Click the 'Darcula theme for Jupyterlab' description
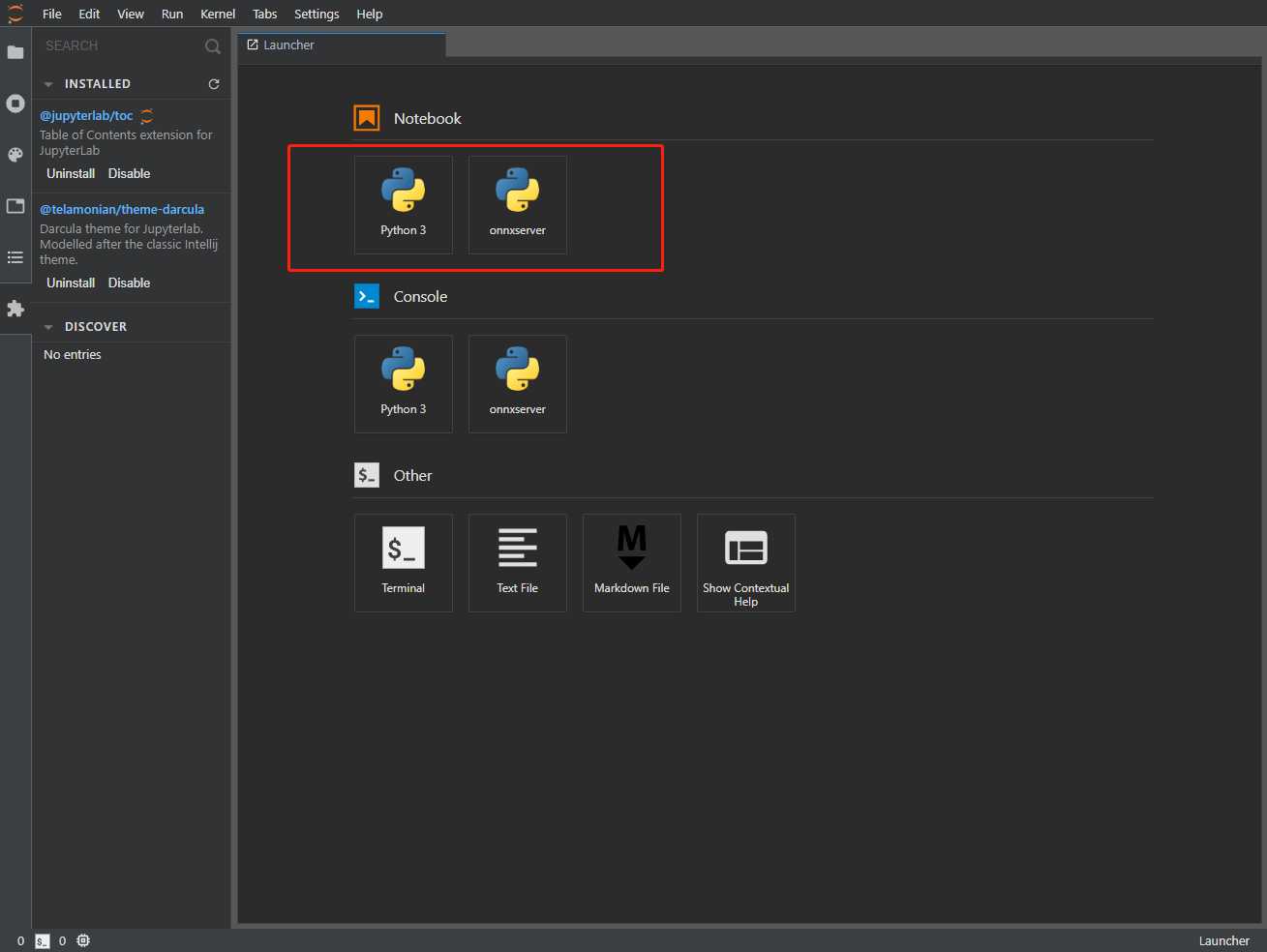Image resolution: width=1267 pixels, height=952 pixels. (x=129, y=244)
